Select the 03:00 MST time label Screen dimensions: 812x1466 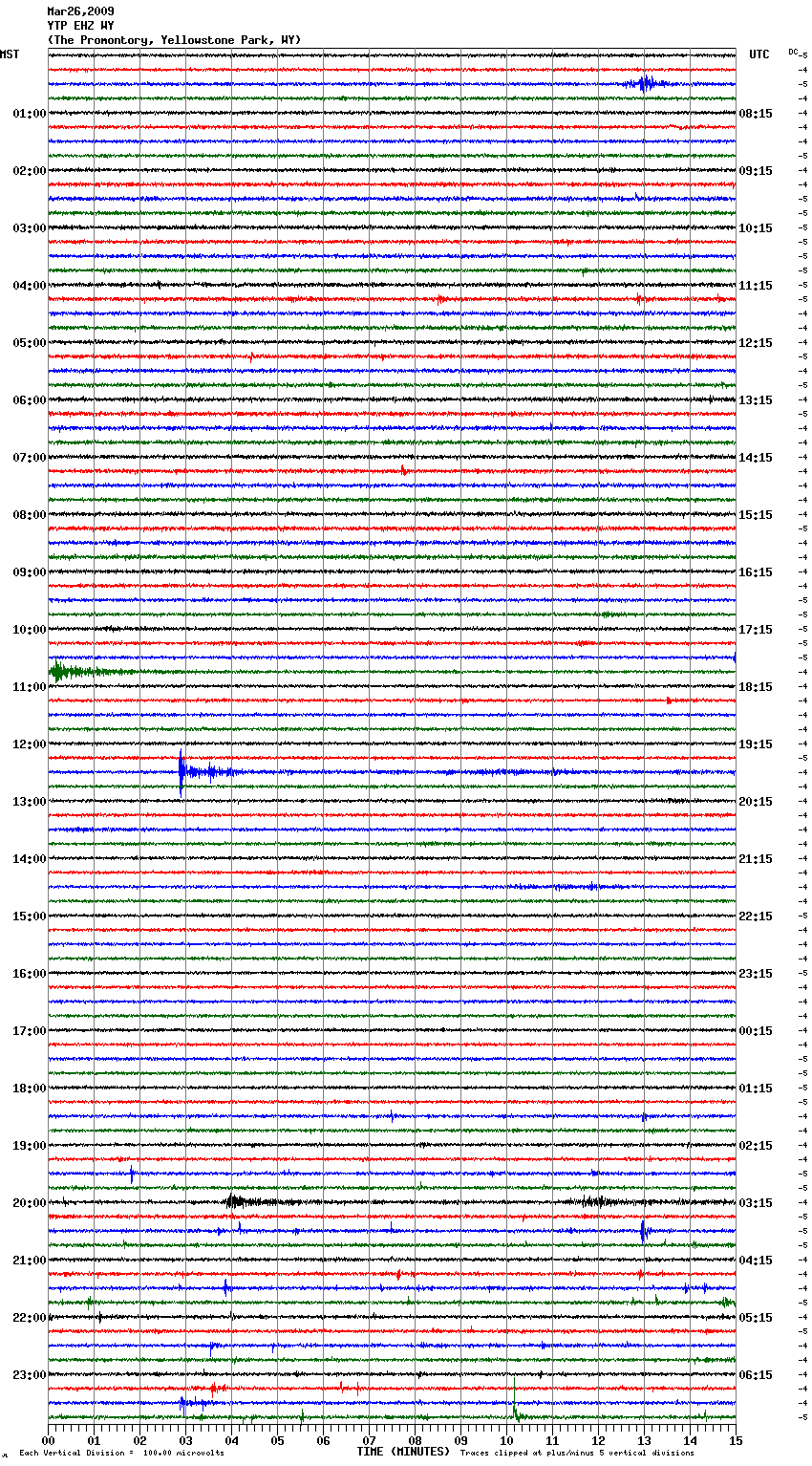pyautogui.click(x=30, y=228)
